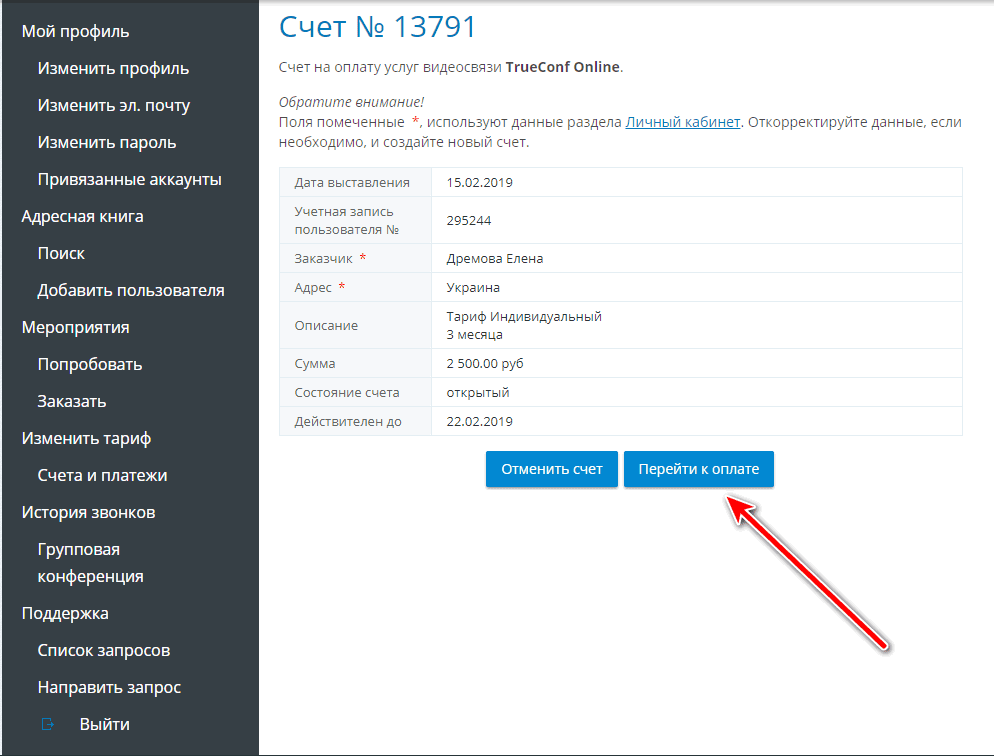The image size is (994, 756).
Task: Open Адресная книга section
Action: (x=82, y=216)
